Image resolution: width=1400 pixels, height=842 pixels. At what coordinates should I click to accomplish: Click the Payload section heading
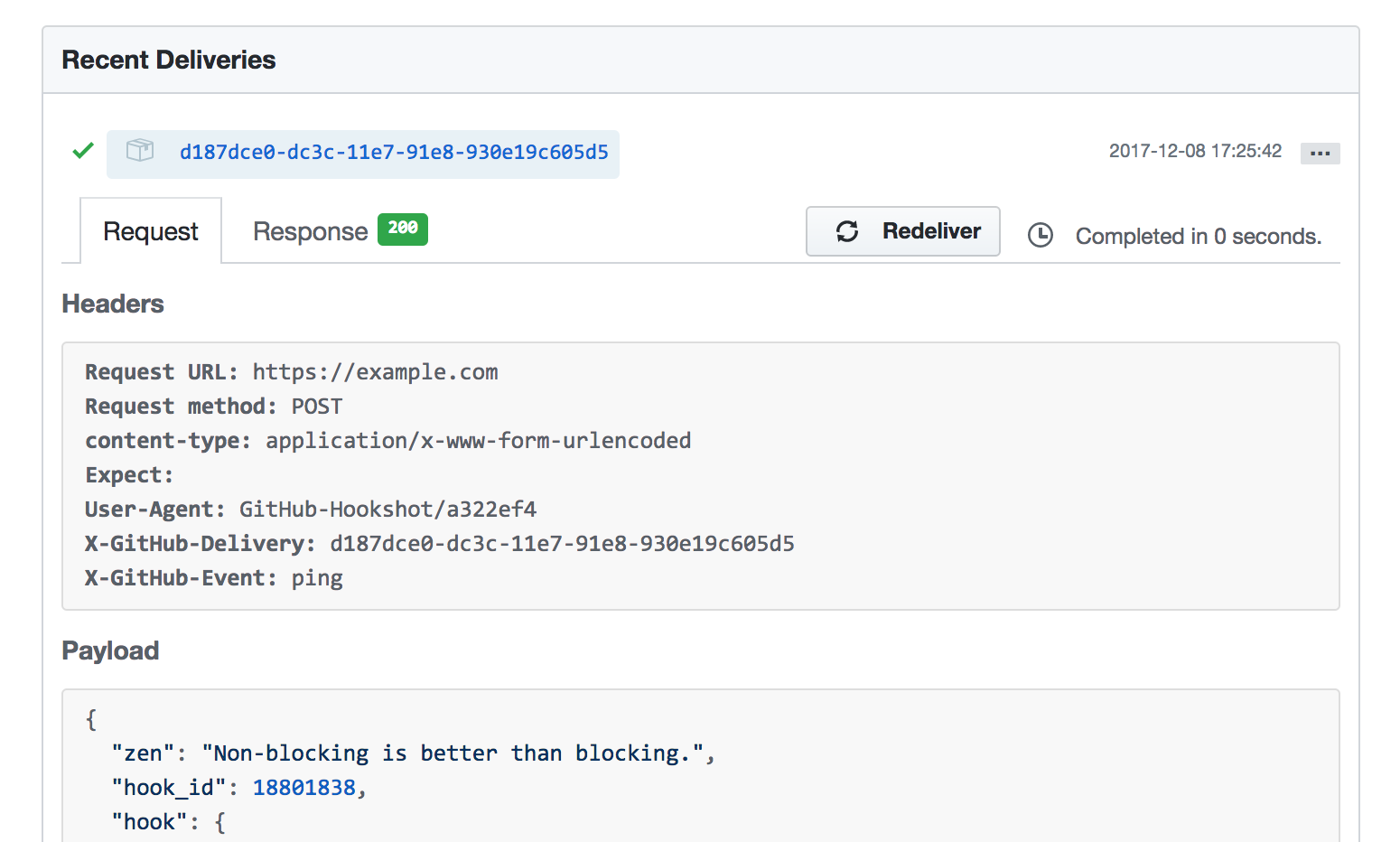point(110,651)
